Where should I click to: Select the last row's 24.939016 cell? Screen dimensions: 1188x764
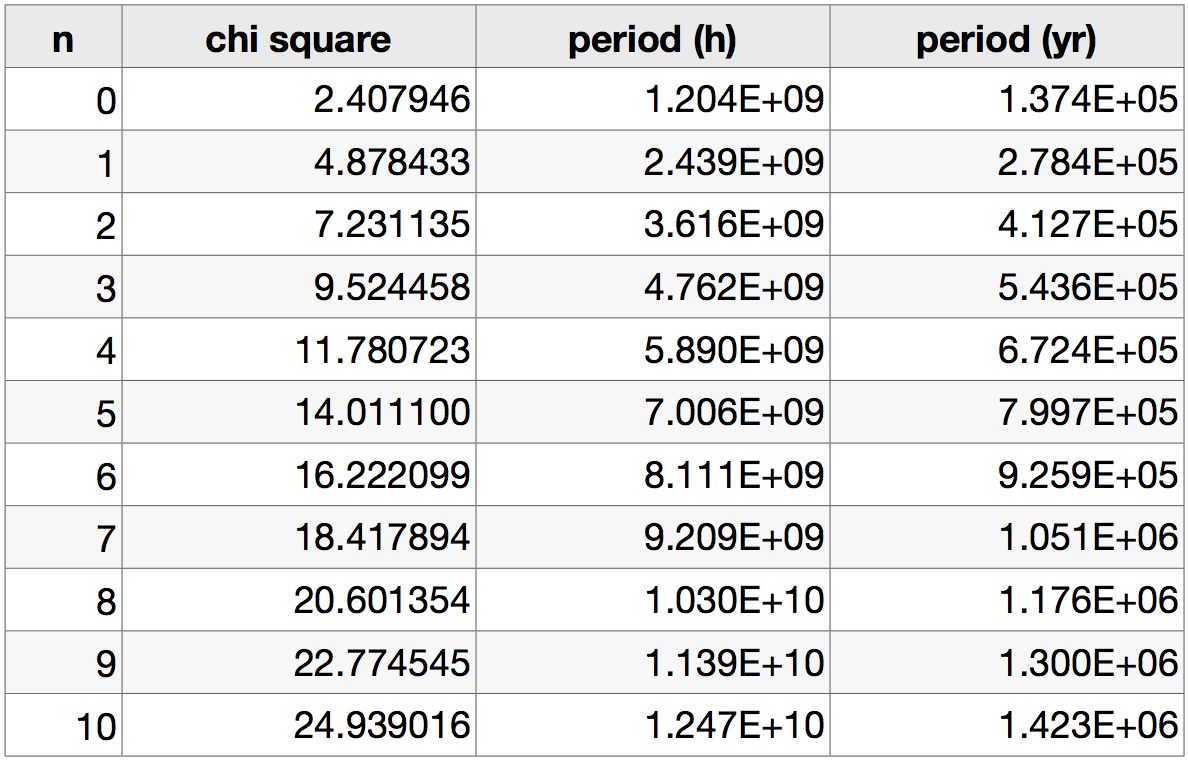coord(299,725)
